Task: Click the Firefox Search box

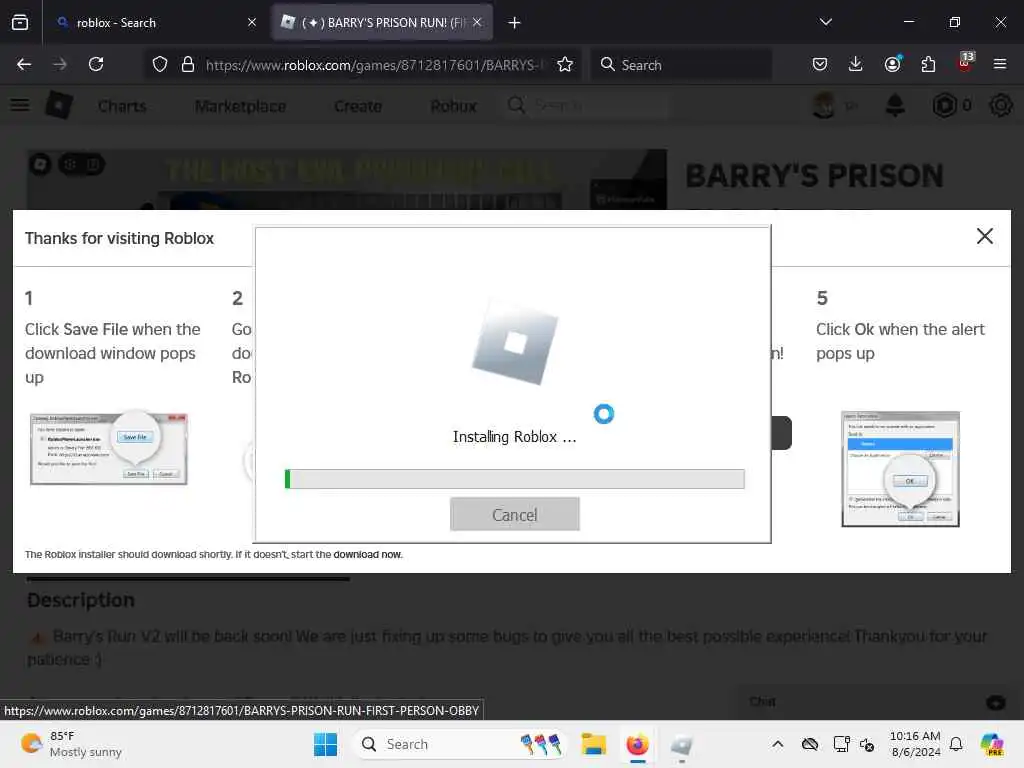Action: [681, 65]
